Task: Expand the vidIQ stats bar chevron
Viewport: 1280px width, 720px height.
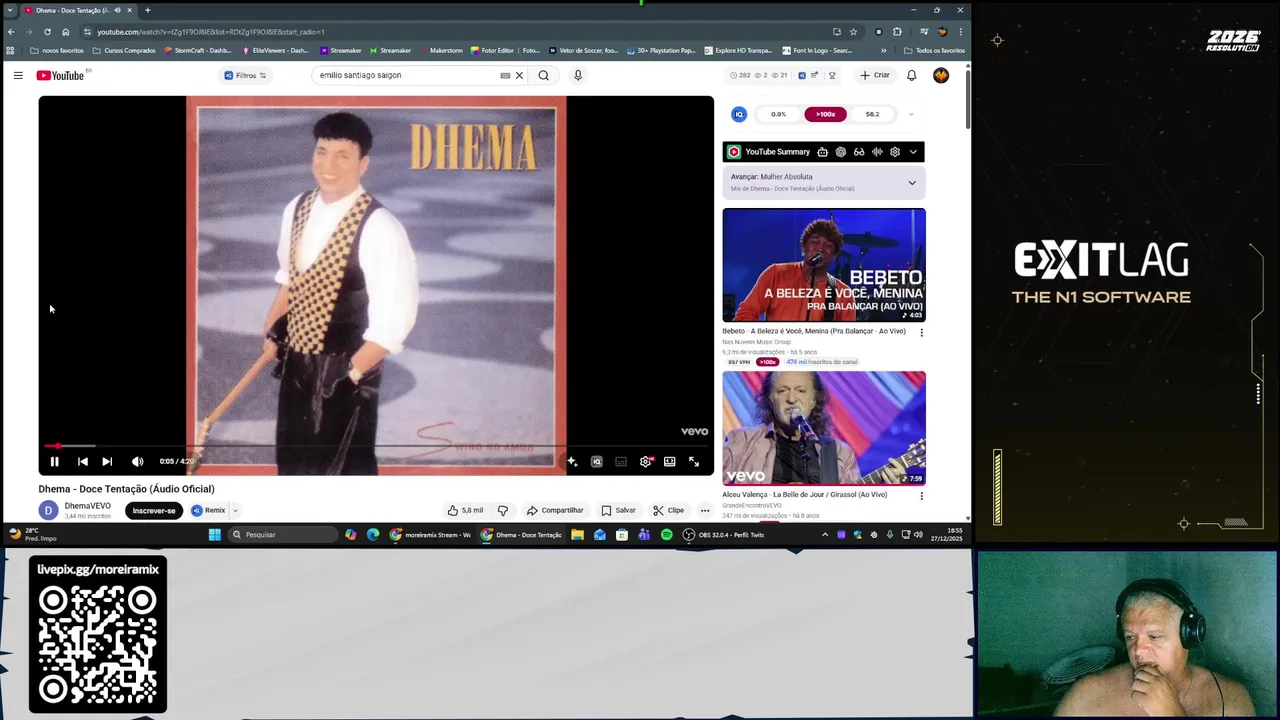Action: pos(911,114)
